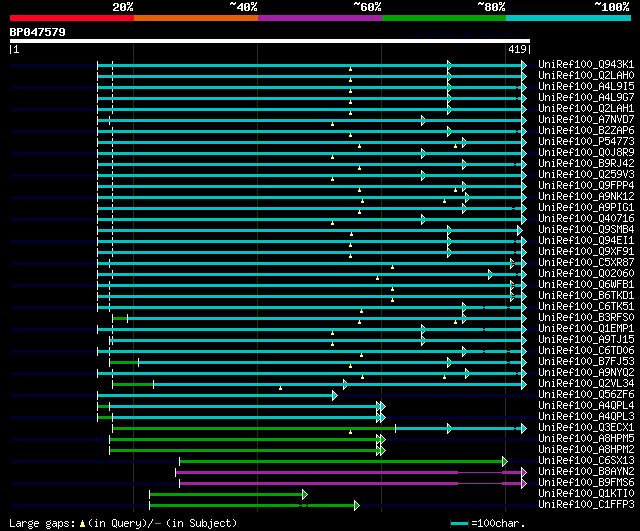The height and width of the screenshot is (531, 640).
Task: Select the UniRef100_B2ZAP6 label
Action: coord(586,131)
